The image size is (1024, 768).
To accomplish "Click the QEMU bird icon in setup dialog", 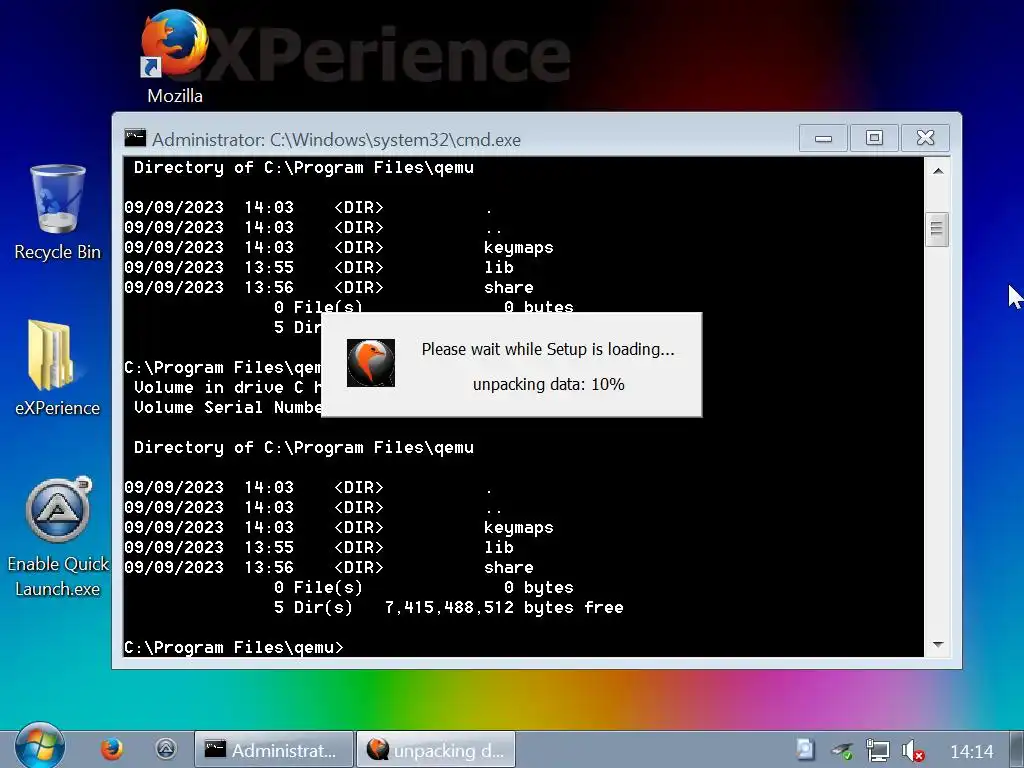I will click(370, 363).
